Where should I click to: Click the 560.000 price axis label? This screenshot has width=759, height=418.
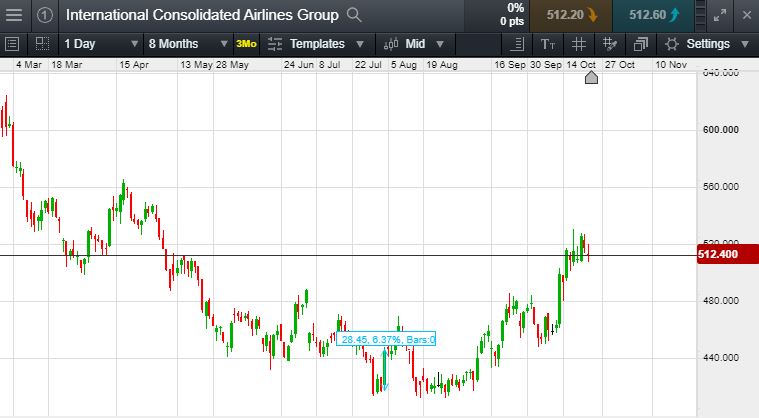point(721,187)
